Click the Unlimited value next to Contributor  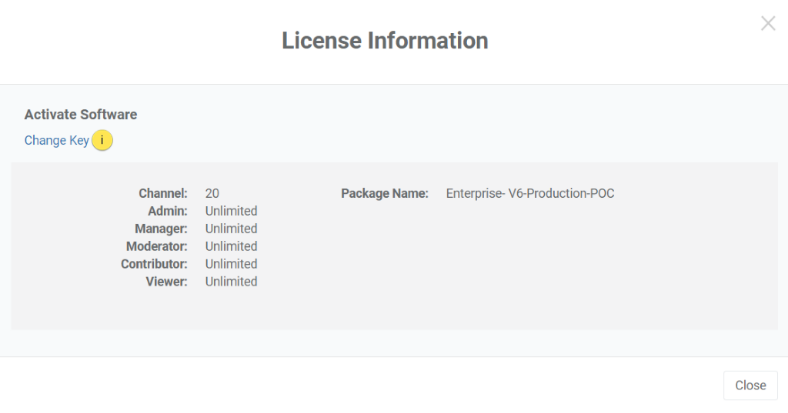tap(231, 264)
